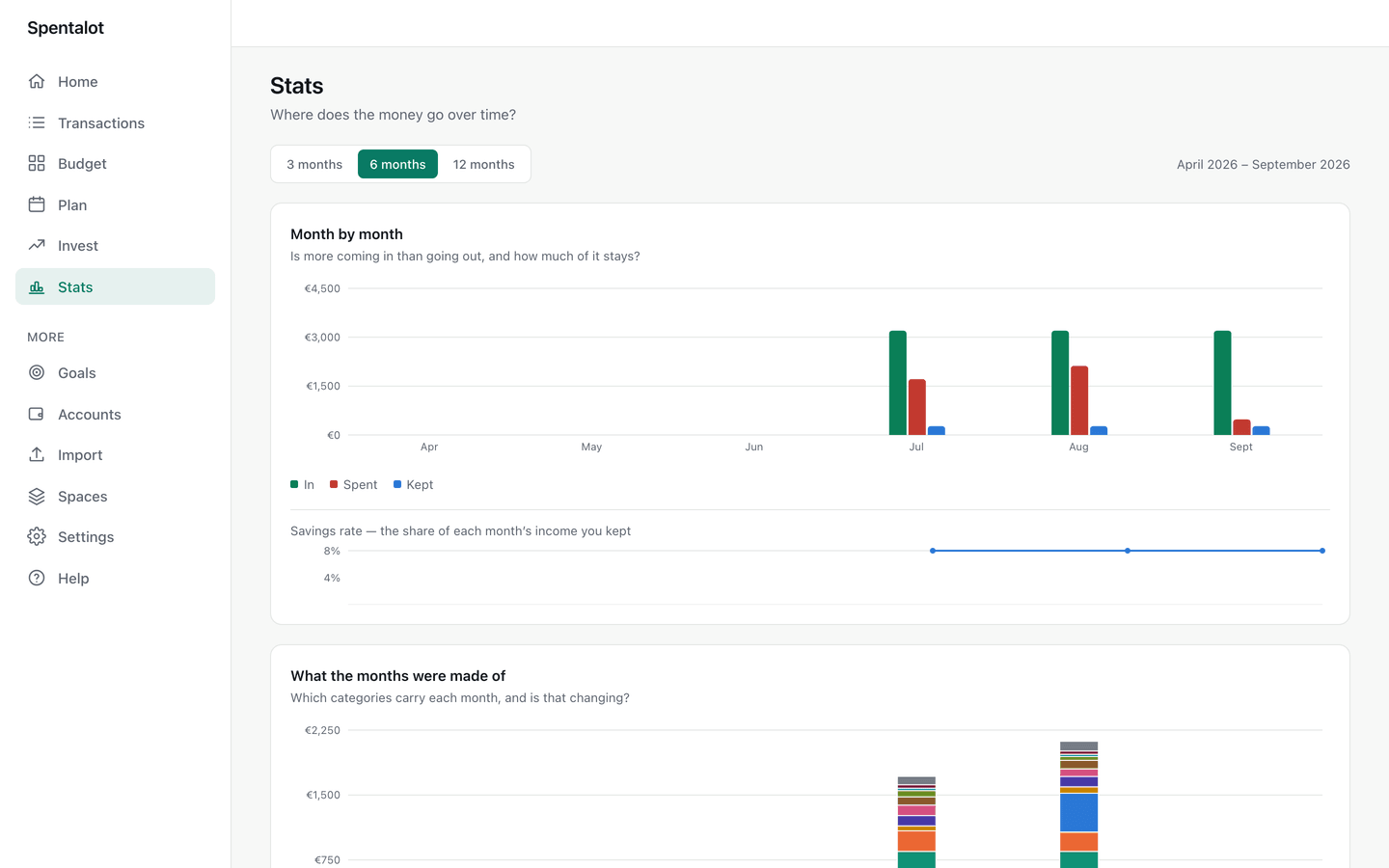Click the large blue segment in August stack
The image size is (1389, 868).
click(1078, 813)
